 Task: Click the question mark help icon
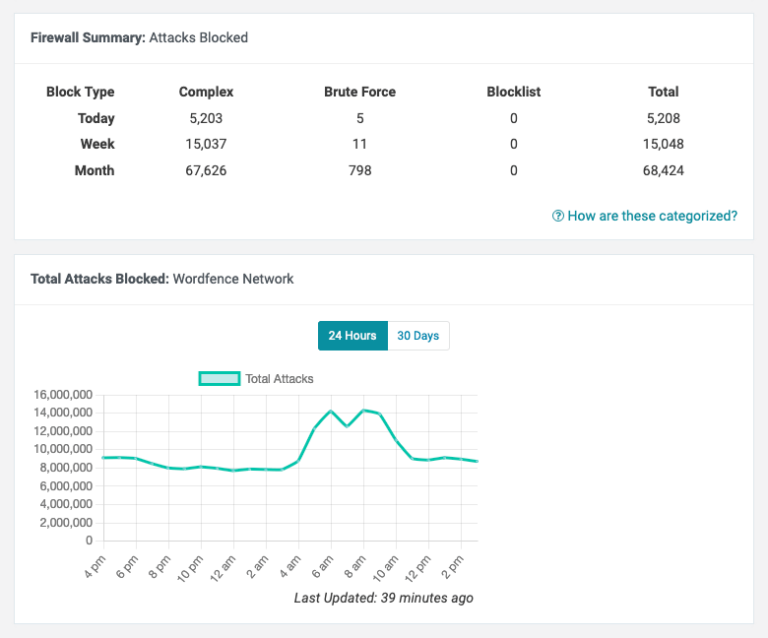click(558, 216)
